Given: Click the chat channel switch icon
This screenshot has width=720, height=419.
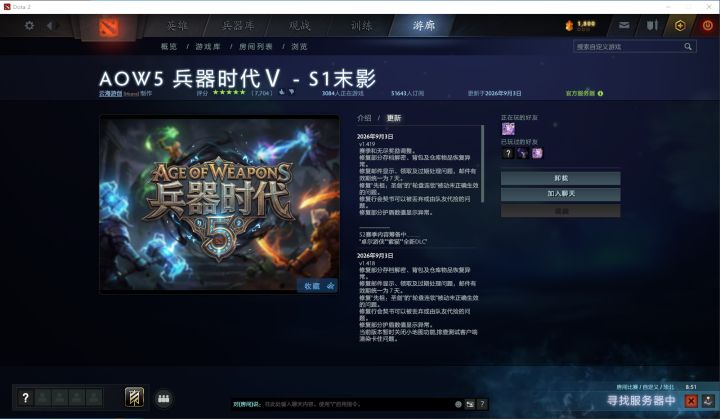Looking at the screenshot, I should coord(470,404).
